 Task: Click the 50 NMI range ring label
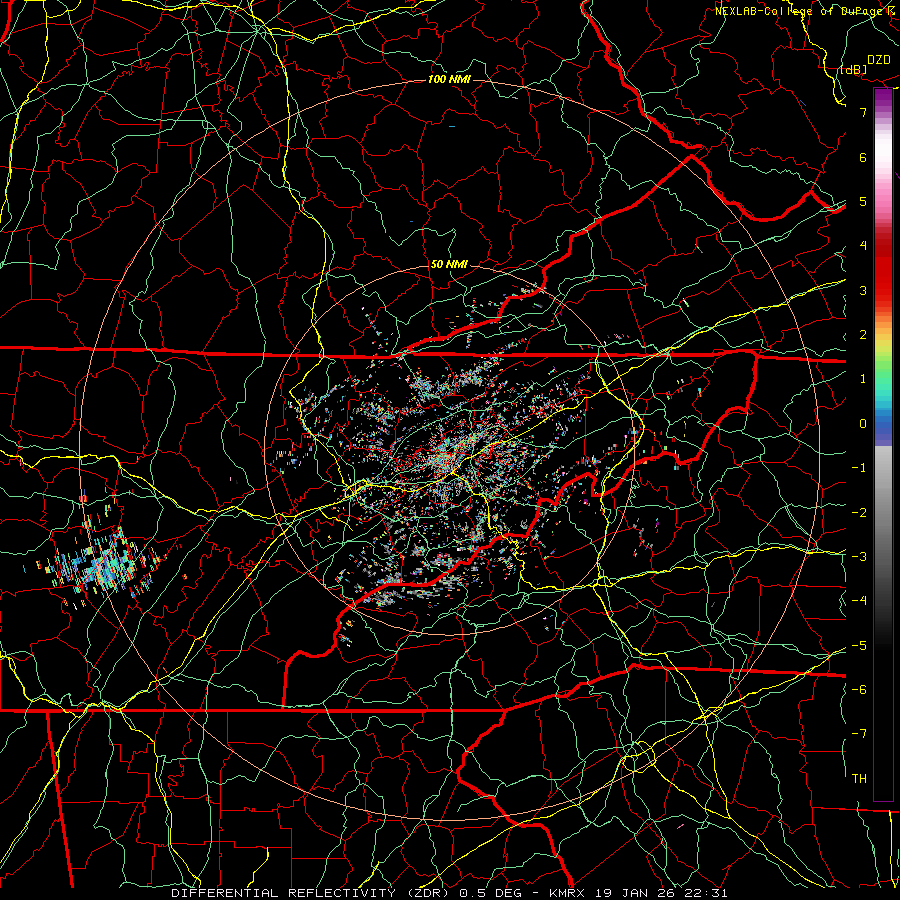449,265
